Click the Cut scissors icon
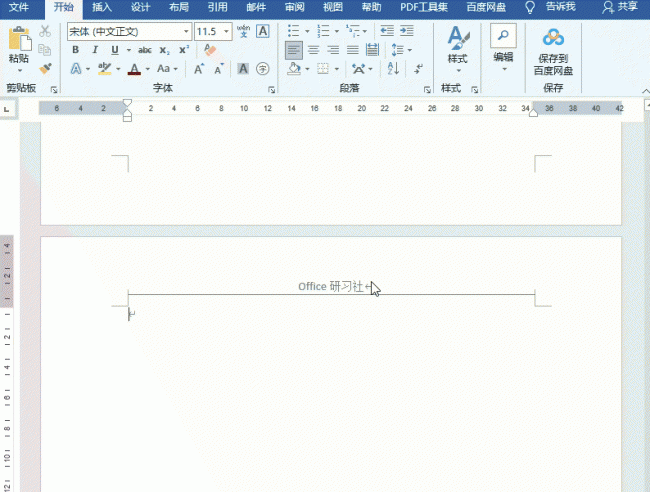 pyautogui.click(x=45, y=31)
